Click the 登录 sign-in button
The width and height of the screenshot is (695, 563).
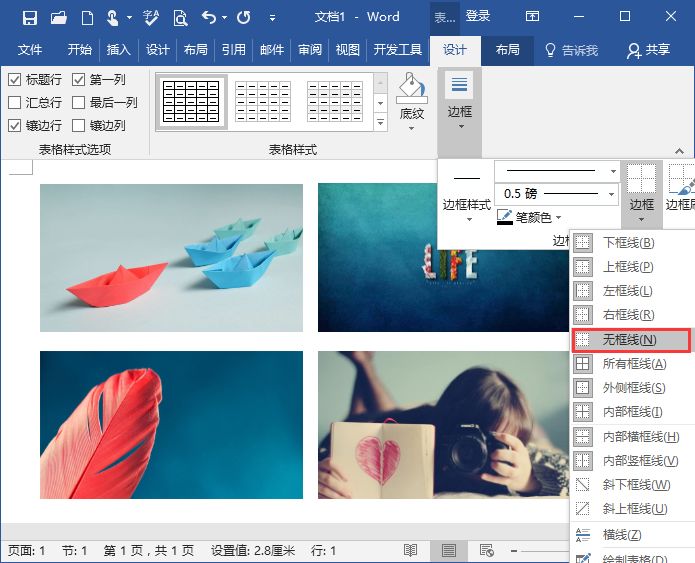[x=478, y=17]
